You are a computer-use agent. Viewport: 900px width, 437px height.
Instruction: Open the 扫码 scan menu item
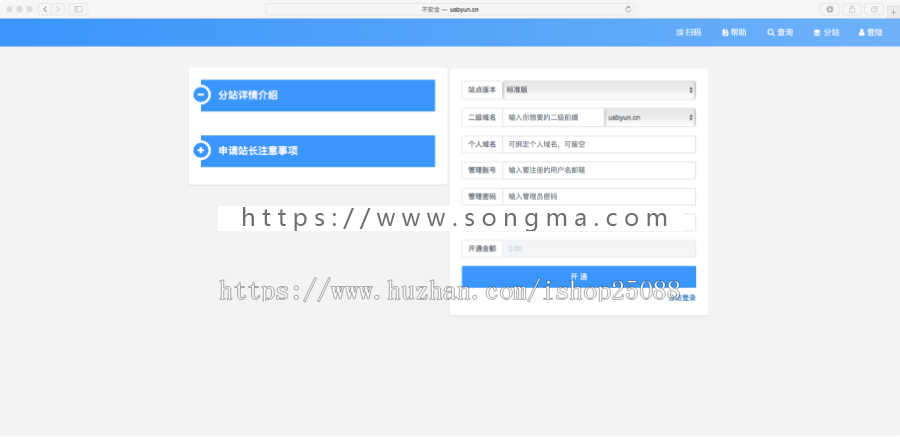(689, 33)
